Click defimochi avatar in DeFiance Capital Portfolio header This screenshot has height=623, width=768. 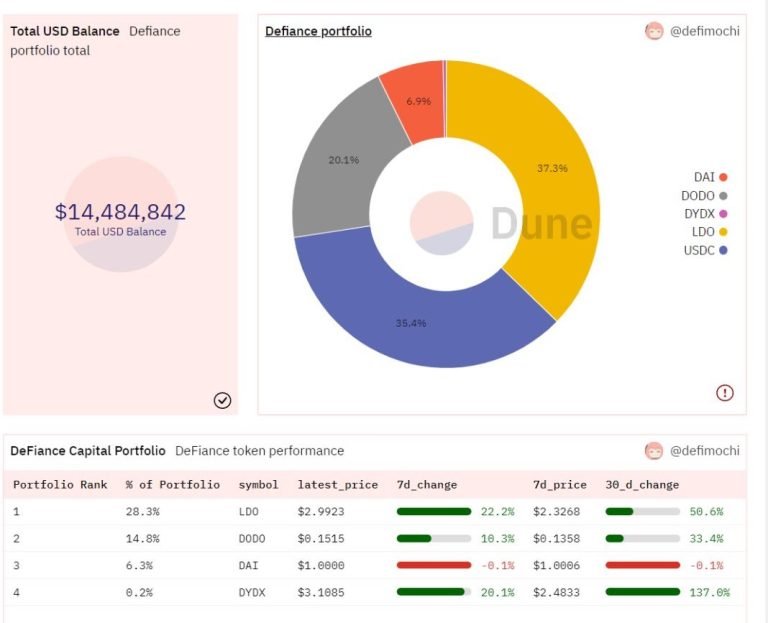pos(654,451)
